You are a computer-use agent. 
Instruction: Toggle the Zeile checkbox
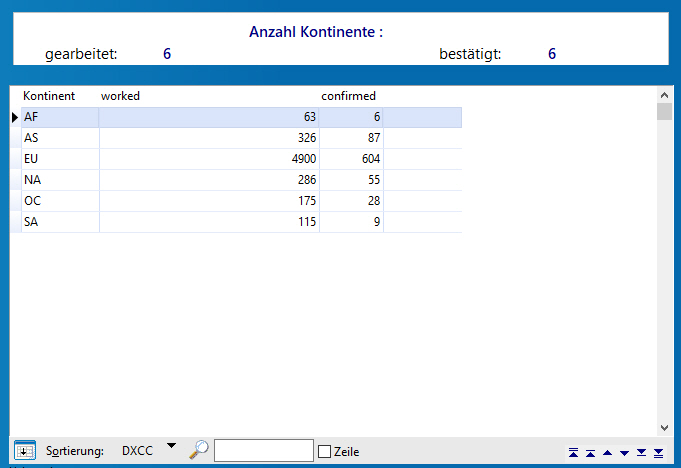point(324,451)
